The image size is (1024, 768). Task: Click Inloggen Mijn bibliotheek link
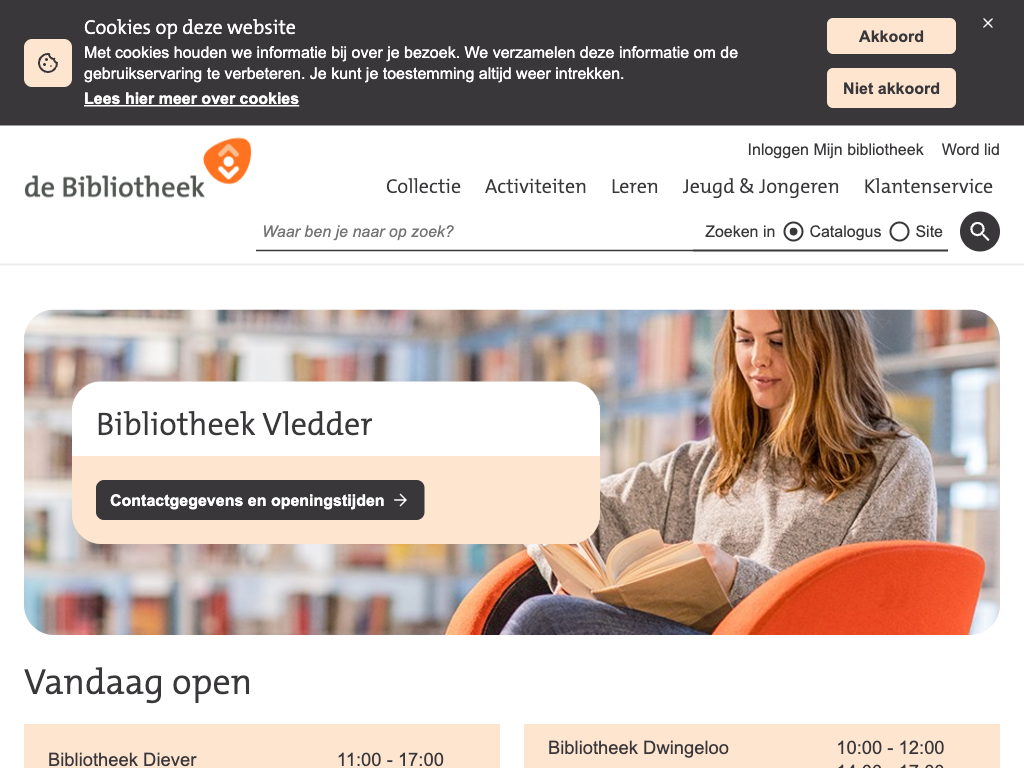835,150
